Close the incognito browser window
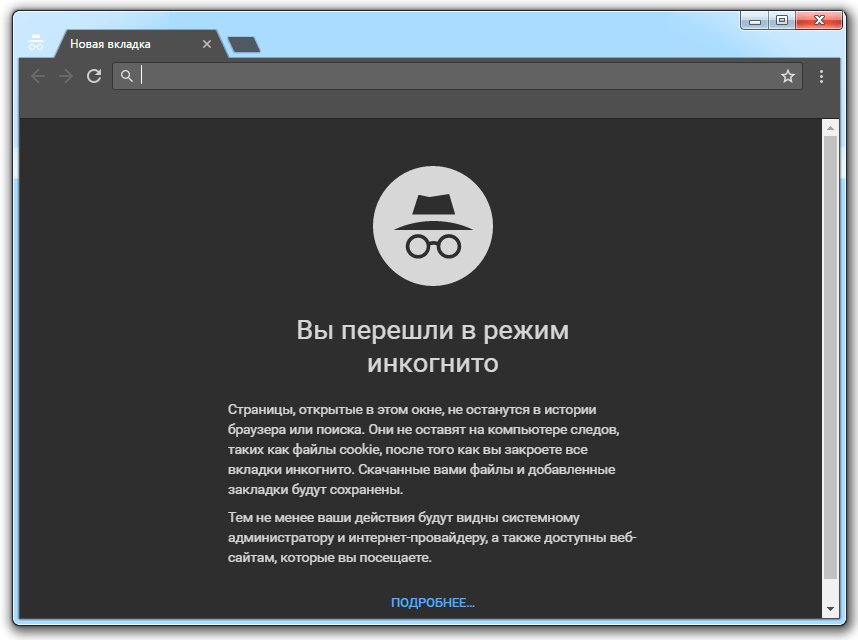 pyautogui.click(x=819, y=21)
